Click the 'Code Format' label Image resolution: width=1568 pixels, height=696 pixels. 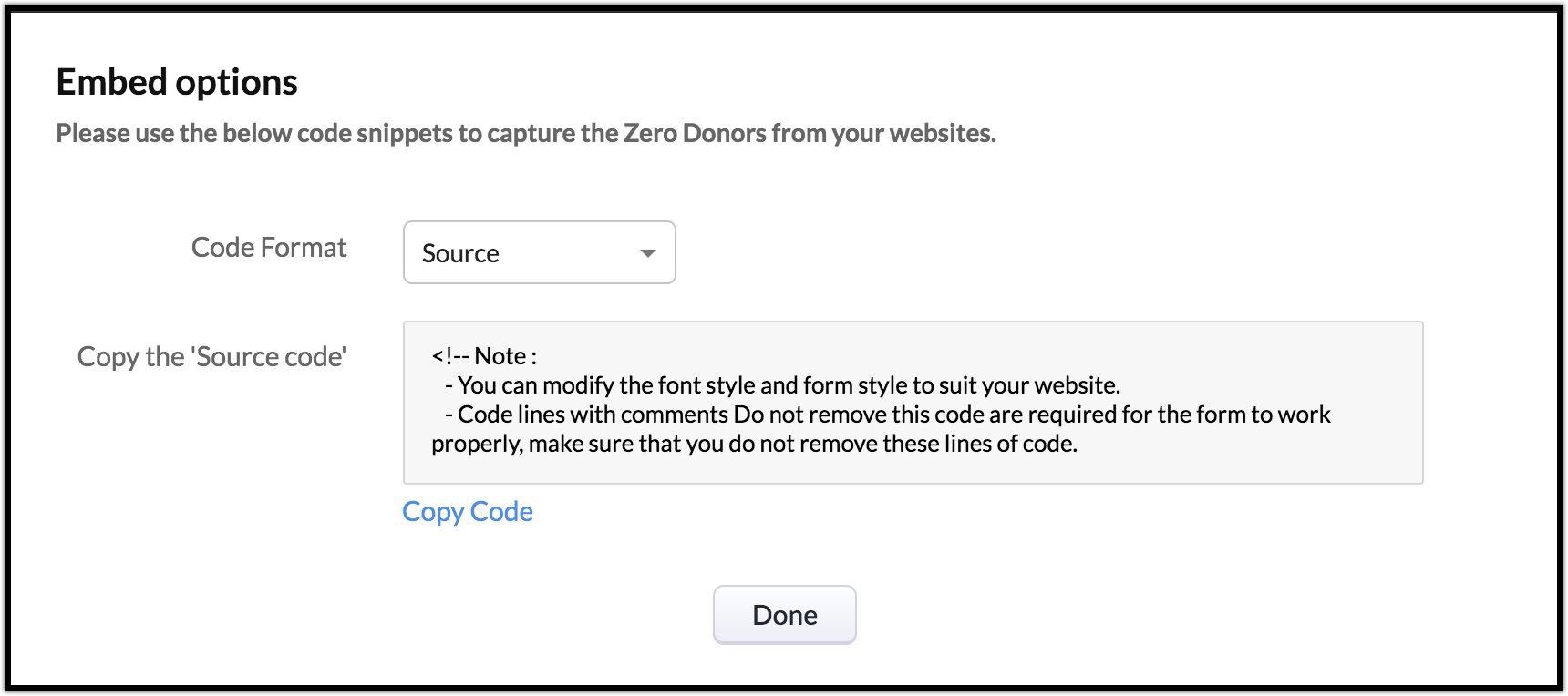[269, 248]
